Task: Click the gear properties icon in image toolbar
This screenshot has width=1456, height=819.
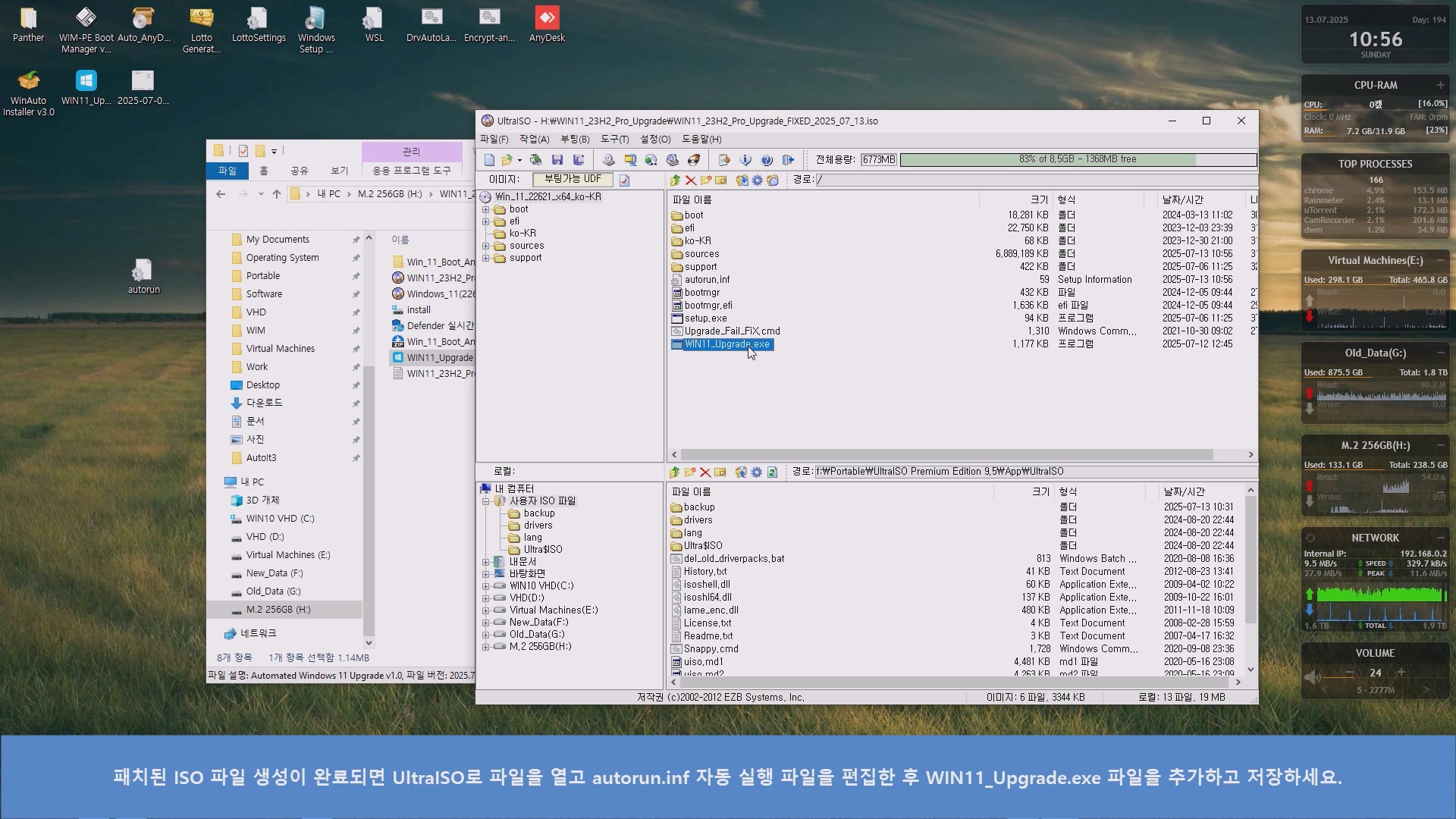Action: point(757,180)
